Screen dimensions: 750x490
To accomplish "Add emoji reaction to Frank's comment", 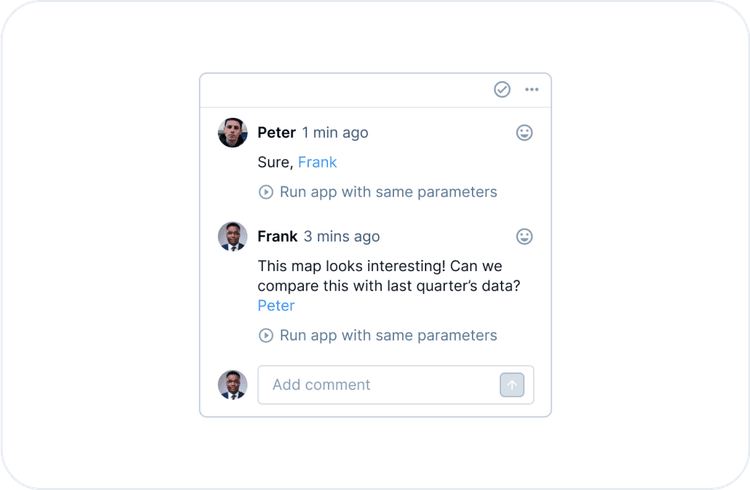I will [524, 236].
